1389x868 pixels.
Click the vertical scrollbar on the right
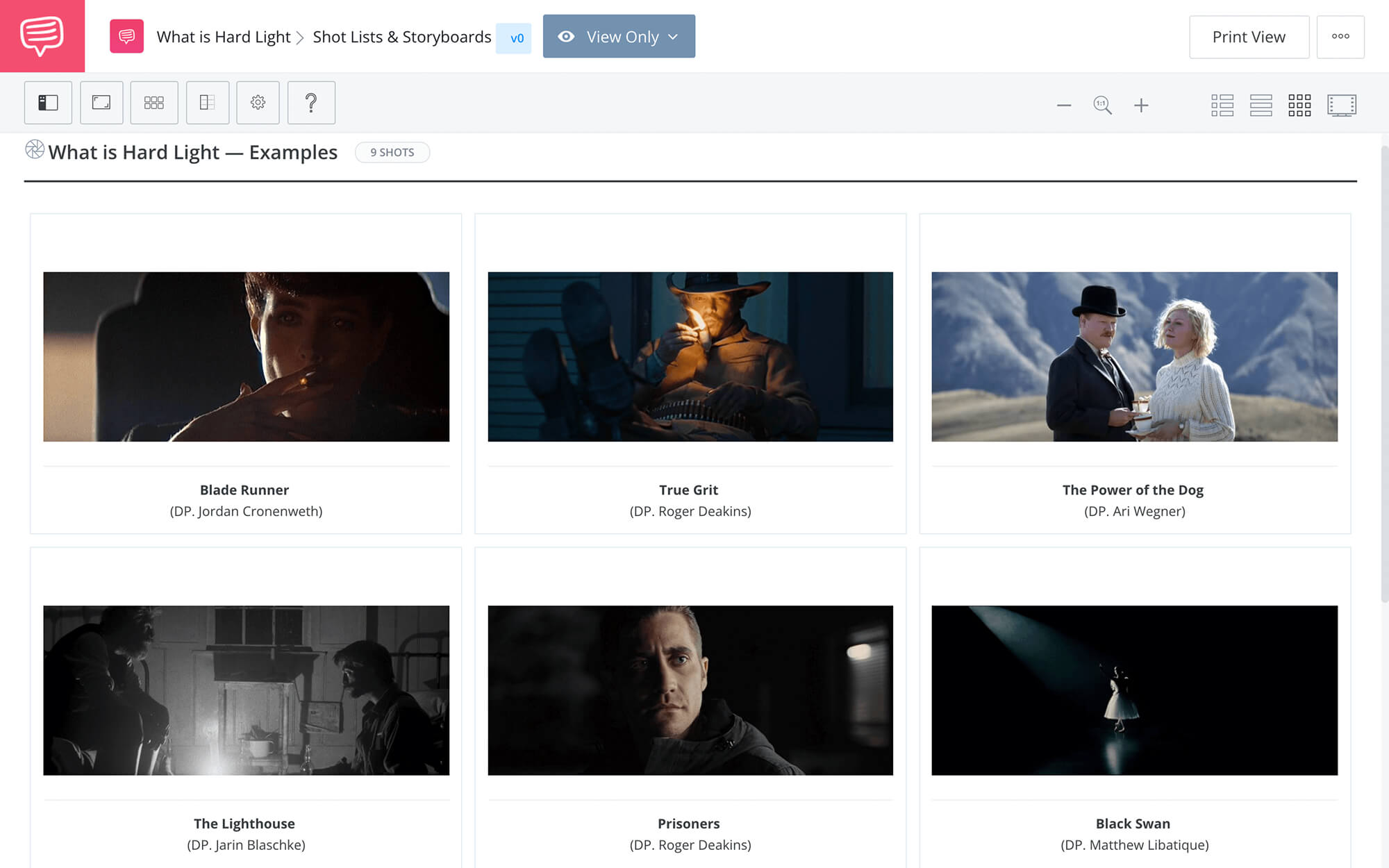point(1384,375)
